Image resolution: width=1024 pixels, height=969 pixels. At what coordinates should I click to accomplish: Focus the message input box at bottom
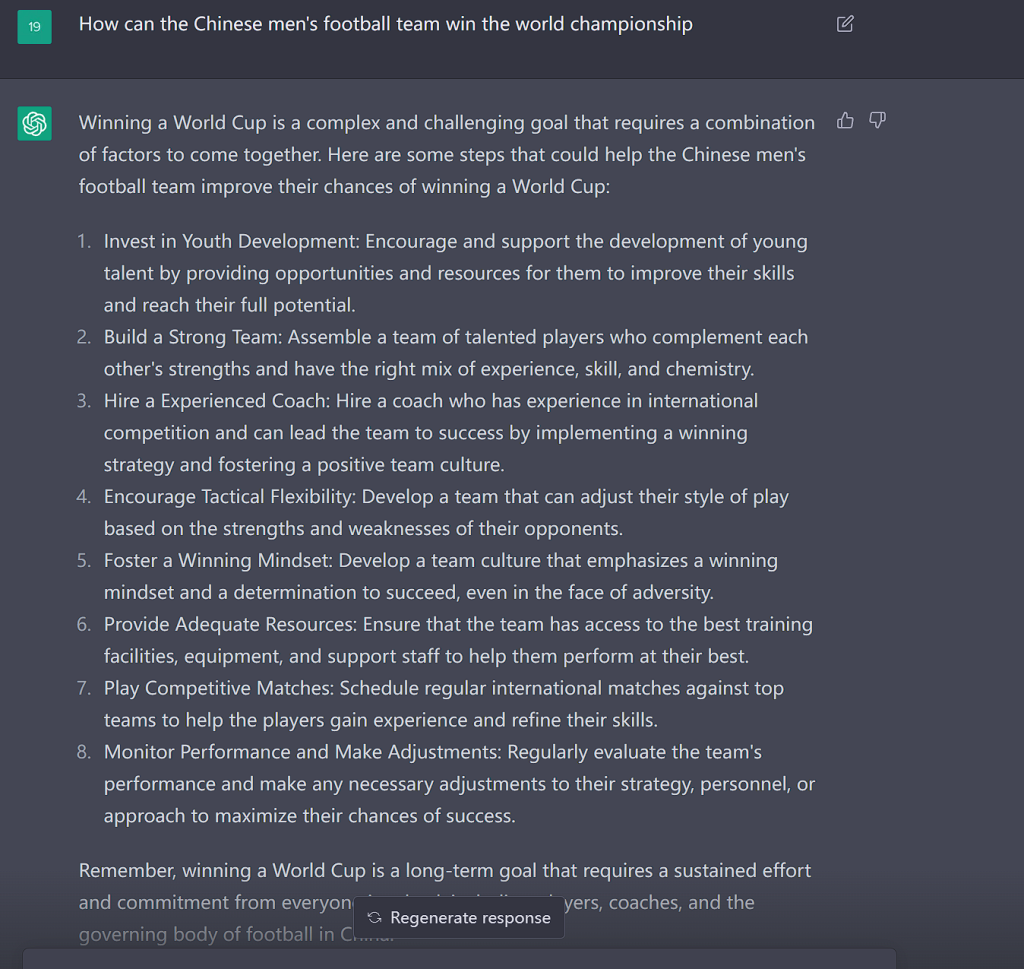pos(459,959)
